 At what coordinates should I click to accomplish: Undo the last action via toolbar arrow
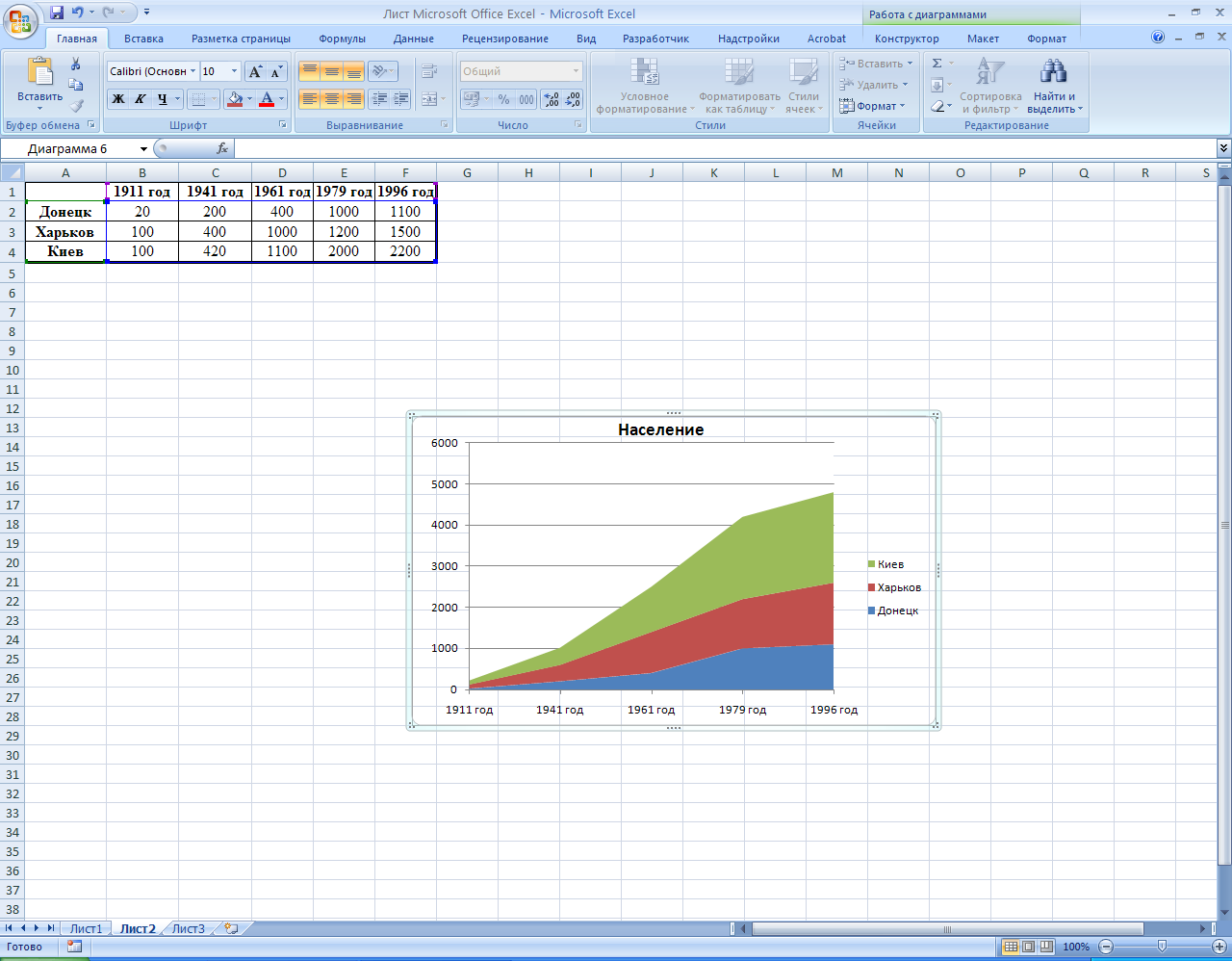[x=78, y=13]
